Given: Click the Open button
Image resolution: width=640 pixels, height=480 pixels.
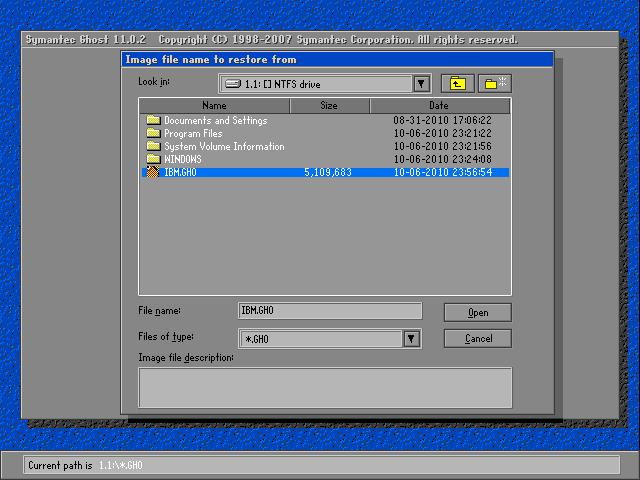Looking at the screenshot, I should click(x=478, y=313).
